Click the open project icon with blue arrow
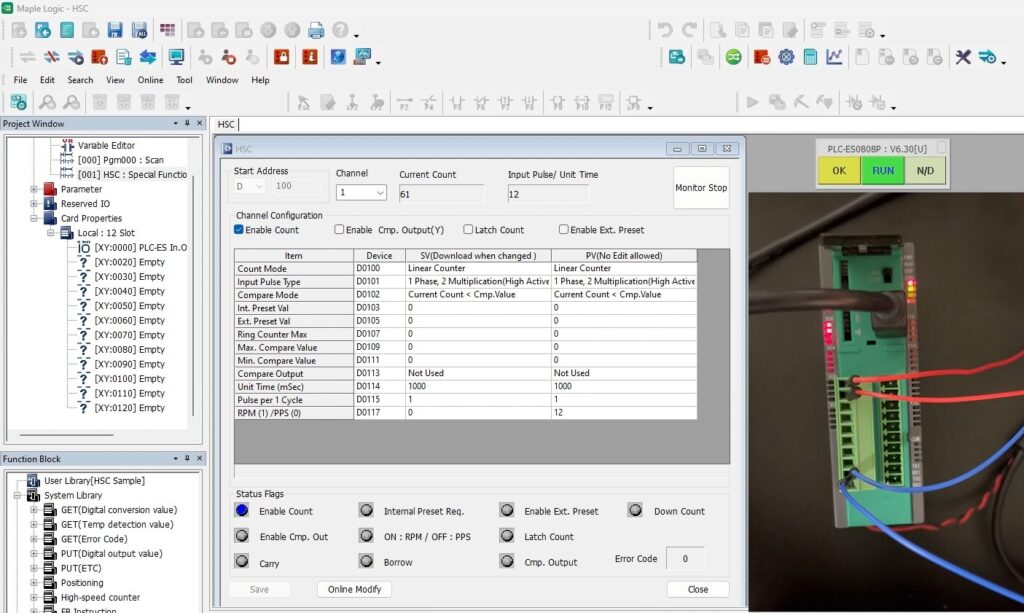1024x613 pixels. [42, 30]
